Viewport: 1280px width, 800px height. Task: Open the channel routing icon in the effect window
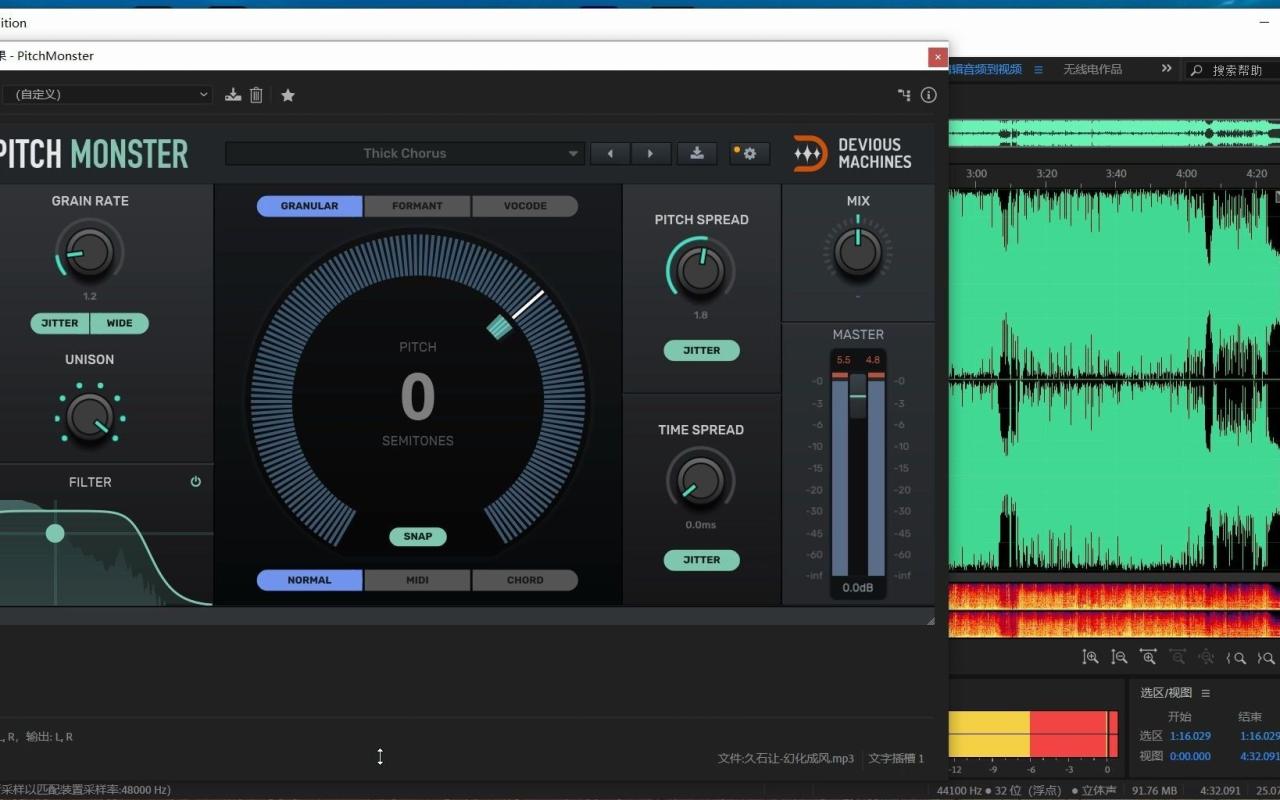click(x=904, y=95)
